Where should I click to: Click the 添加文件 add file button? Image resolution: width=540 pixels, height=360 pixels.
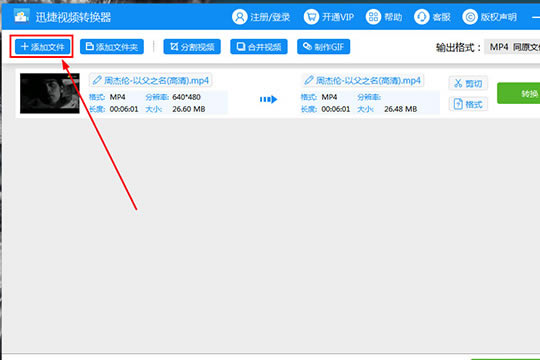click(x=42, y=47)
